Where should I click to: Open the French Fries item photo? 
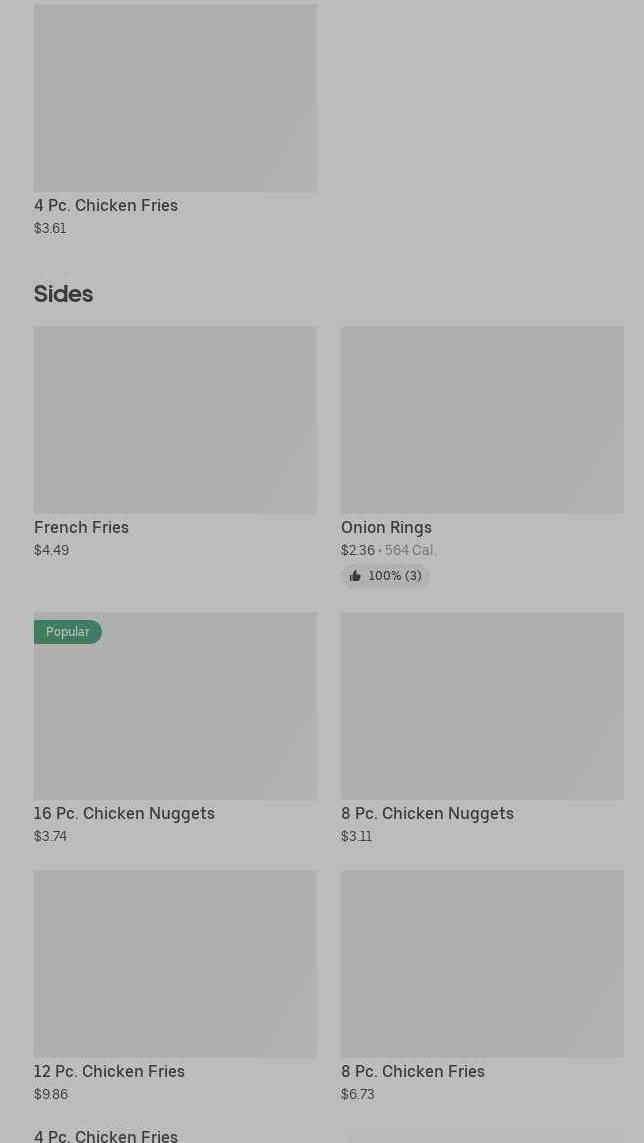point(175,419)
